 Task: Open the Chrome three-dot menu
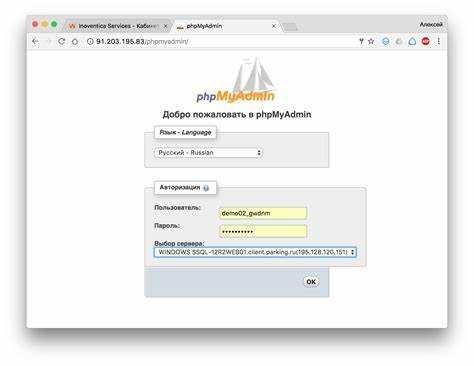[439, 41]
